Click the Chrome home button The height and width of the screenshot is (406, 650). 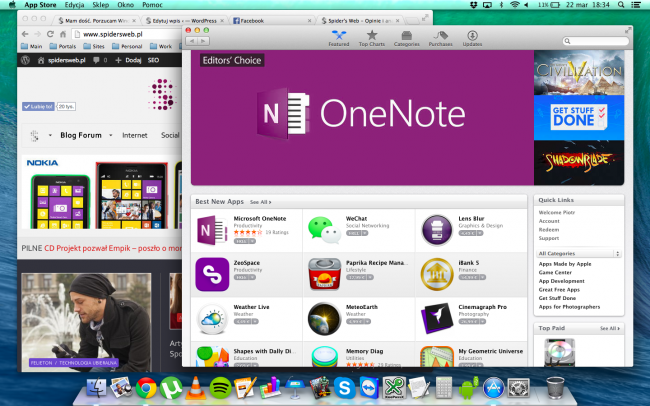click(63, 34)
